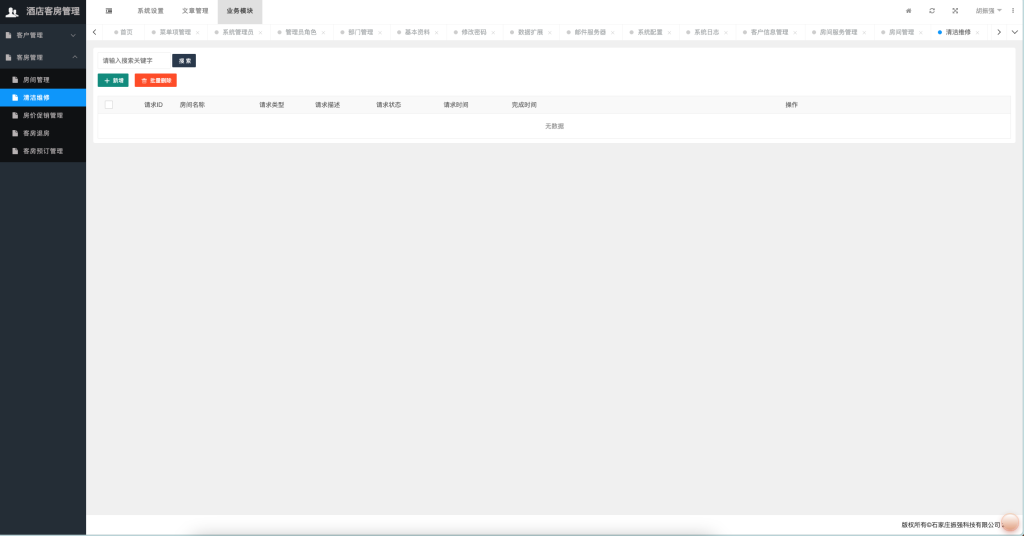This screenshot has width=1024, height=536.
Task: Click the hotel logo icon beside 酒店客房管理
Action: click(x=12, y=11)
